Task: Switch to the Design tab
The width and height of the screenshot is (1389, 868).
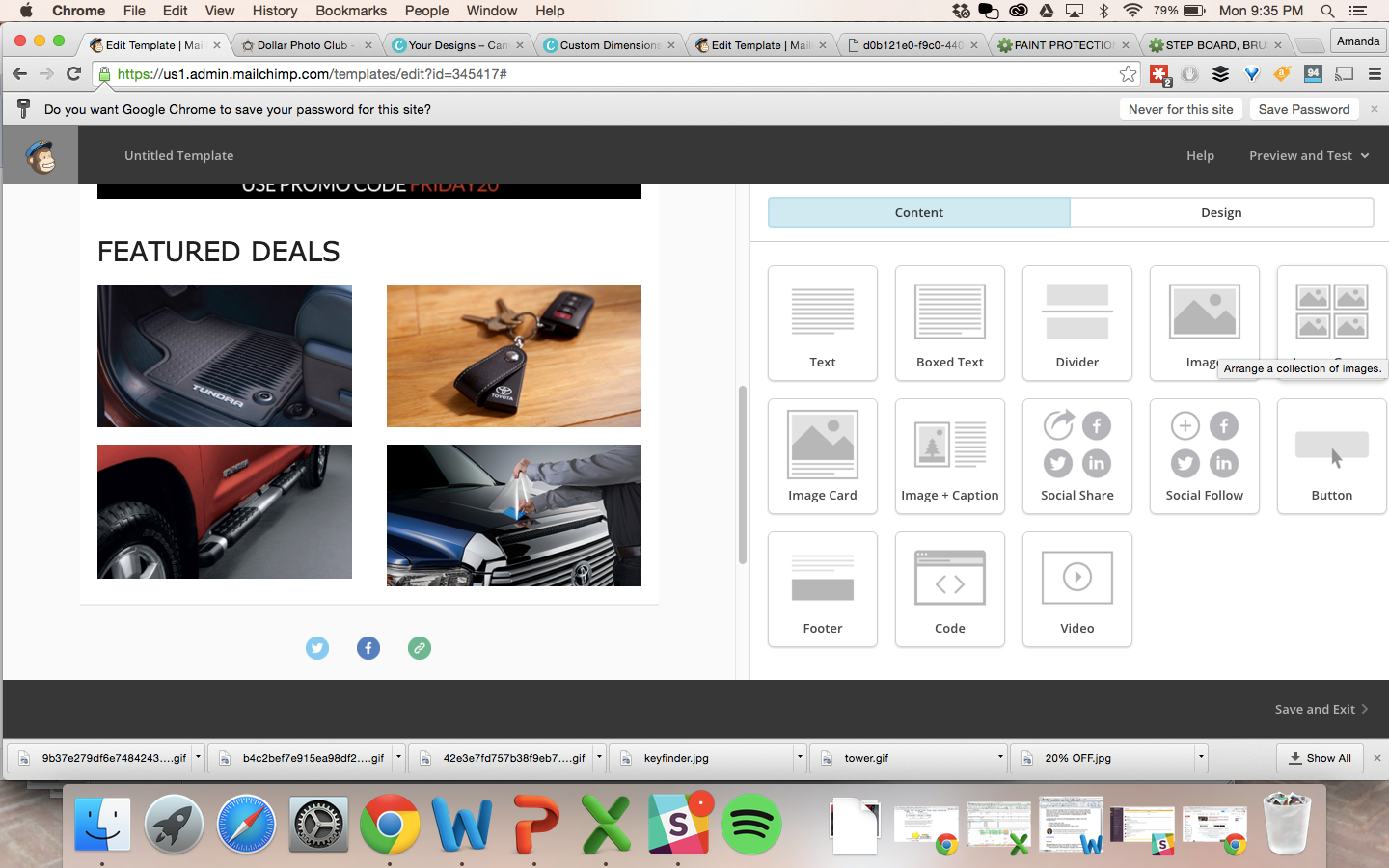Action: pos(1220,212)
